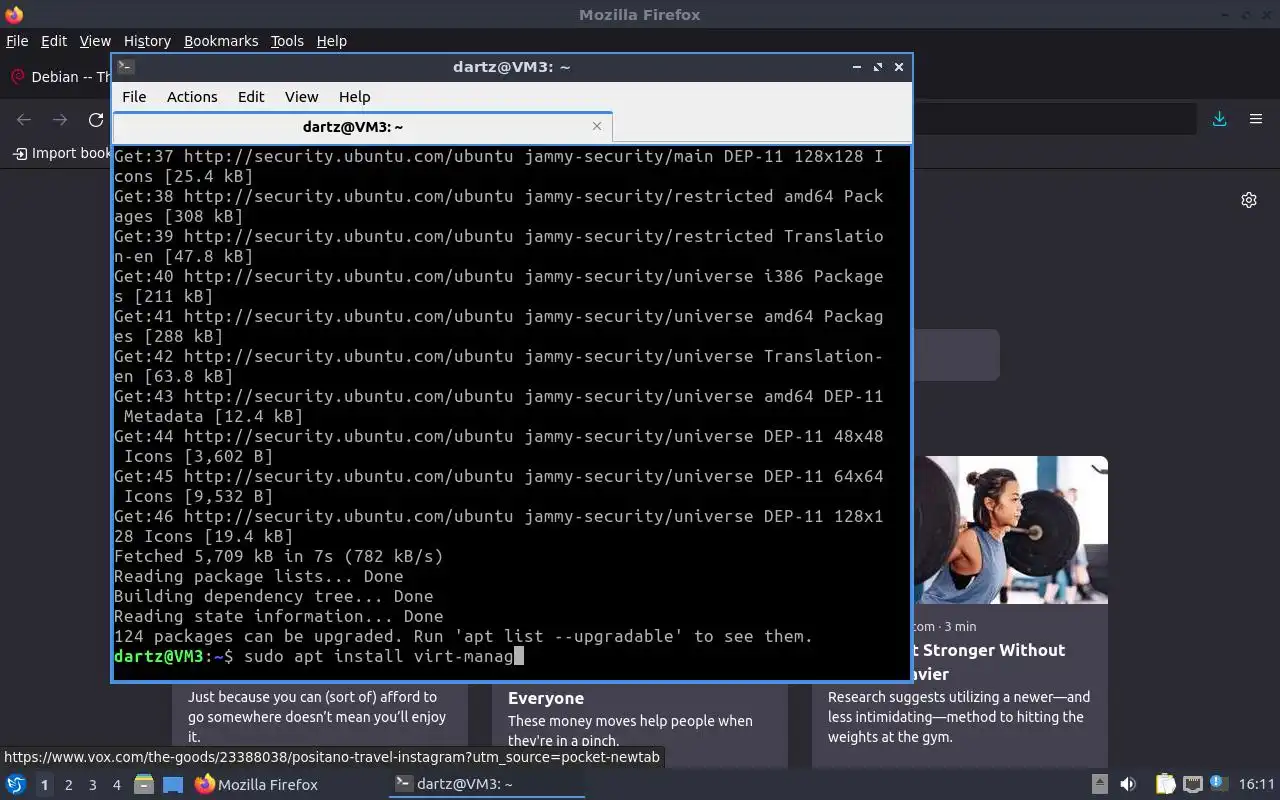Open the file manager from taskbar
The width and height of the screenshot is (1280, 800).
(144, 784)
